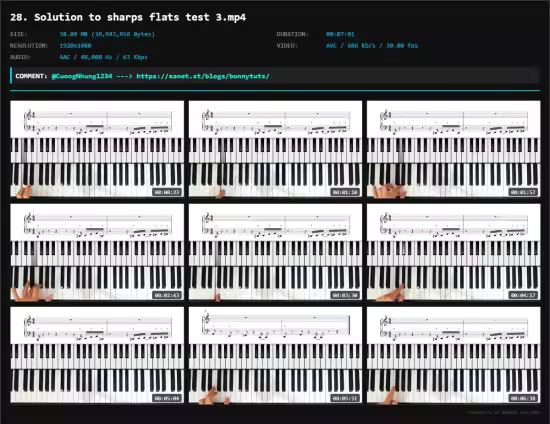The height and width of the screenshot is (424, 550).
Task: Click the VIDEO label
Action: (287, 46)
